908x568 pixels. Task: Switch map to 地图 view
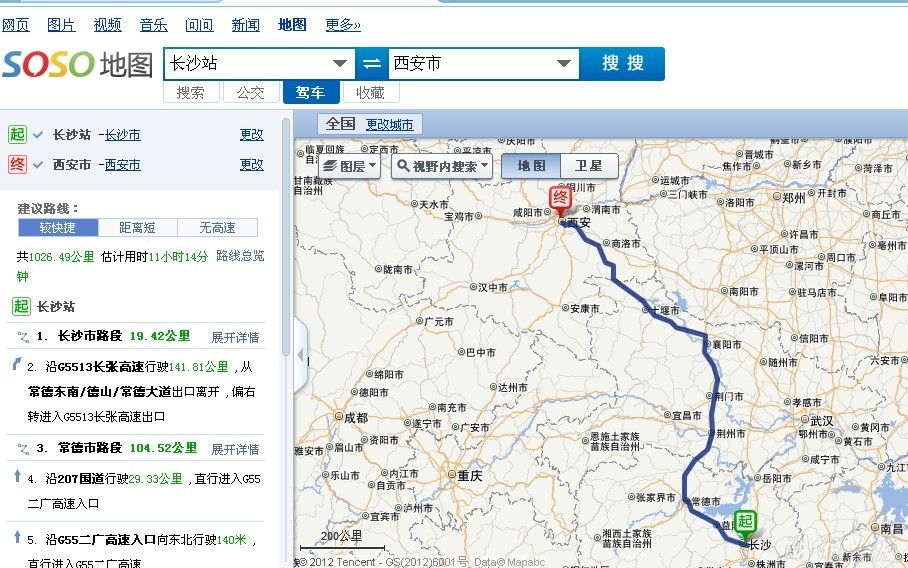click(531, 166)
